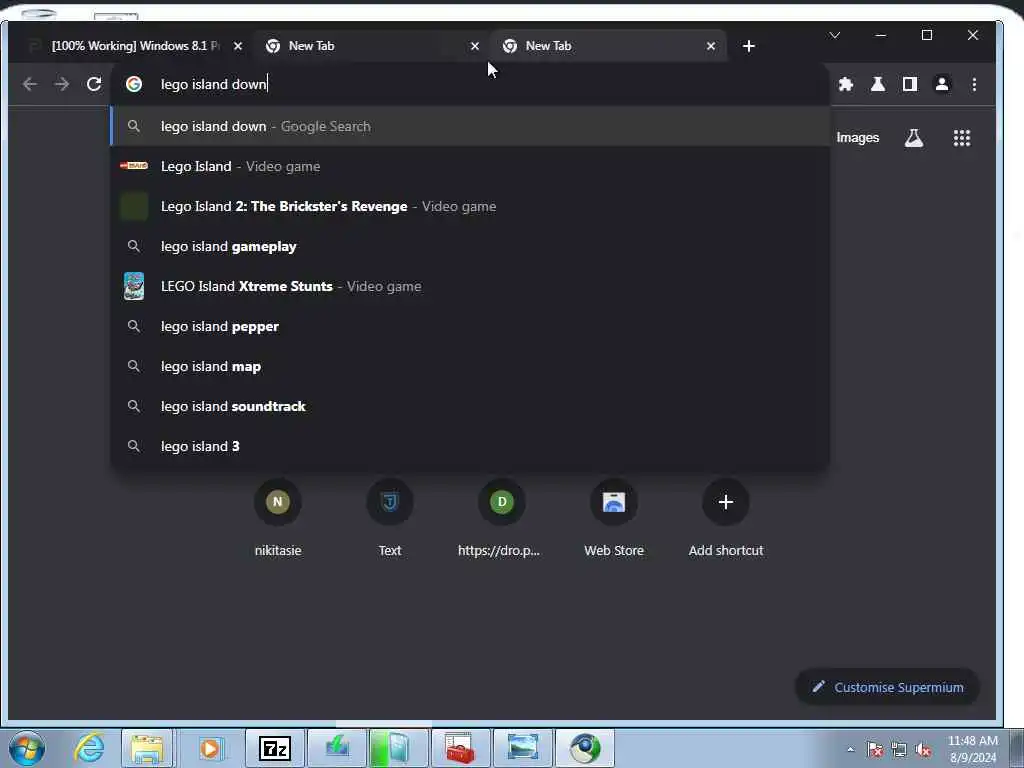Click the network tray icon
Screen dimensions: 1024x768
click(899, 750)
